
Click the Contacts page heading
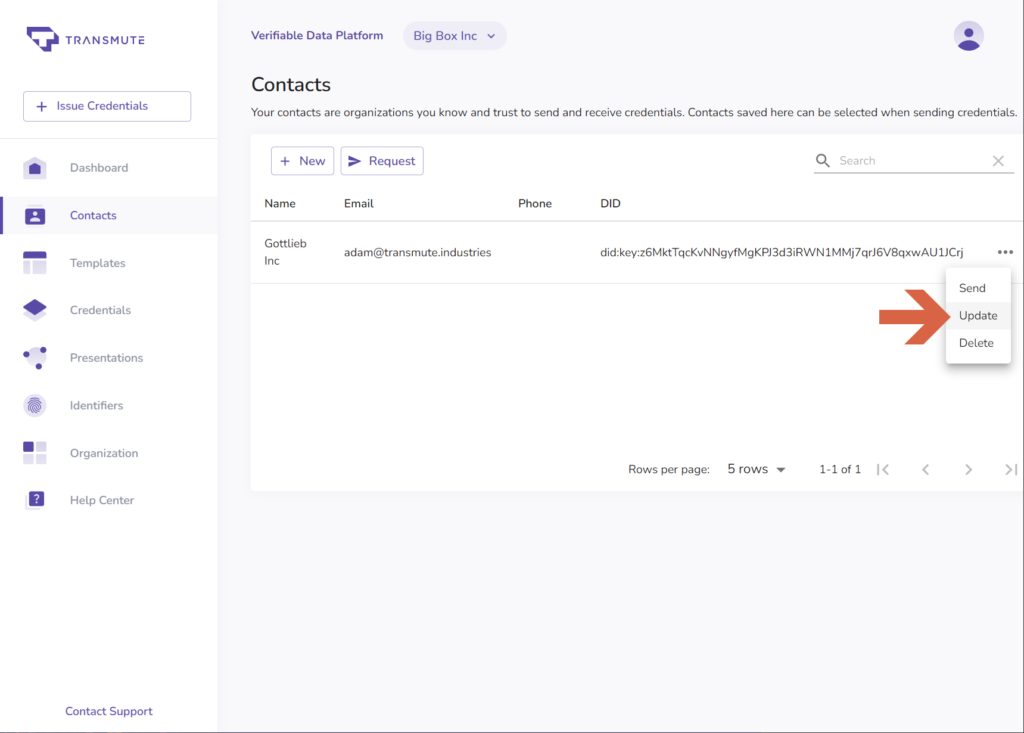[x=291, y=84]
